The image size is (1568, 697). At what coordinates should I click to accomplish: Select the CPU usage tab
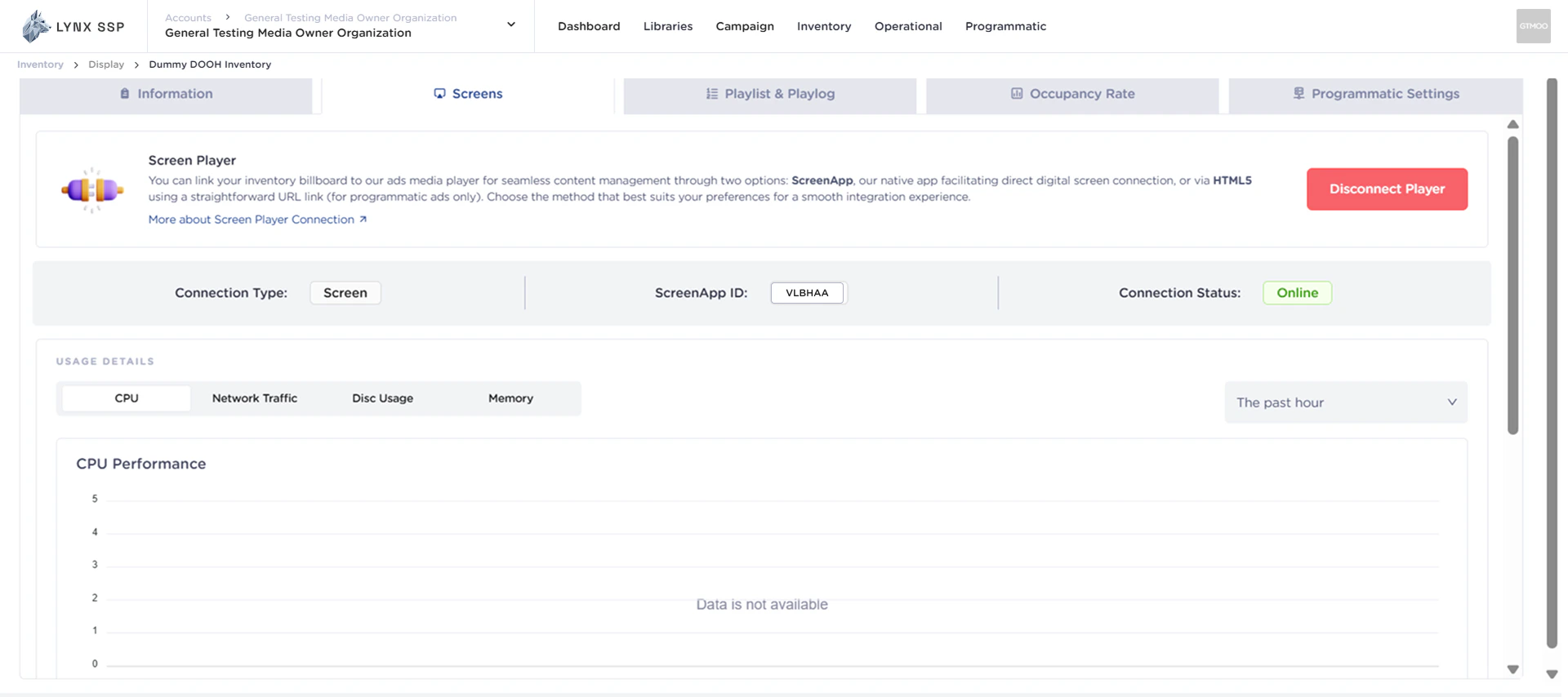click(x=127, y=398)
